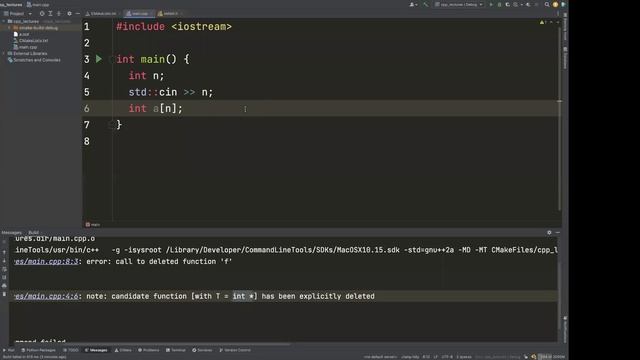This screenshot has height=360, width=640.
Task: Click the UTF-8 encoding status bar entry
Action: click(x=447, y=357)
